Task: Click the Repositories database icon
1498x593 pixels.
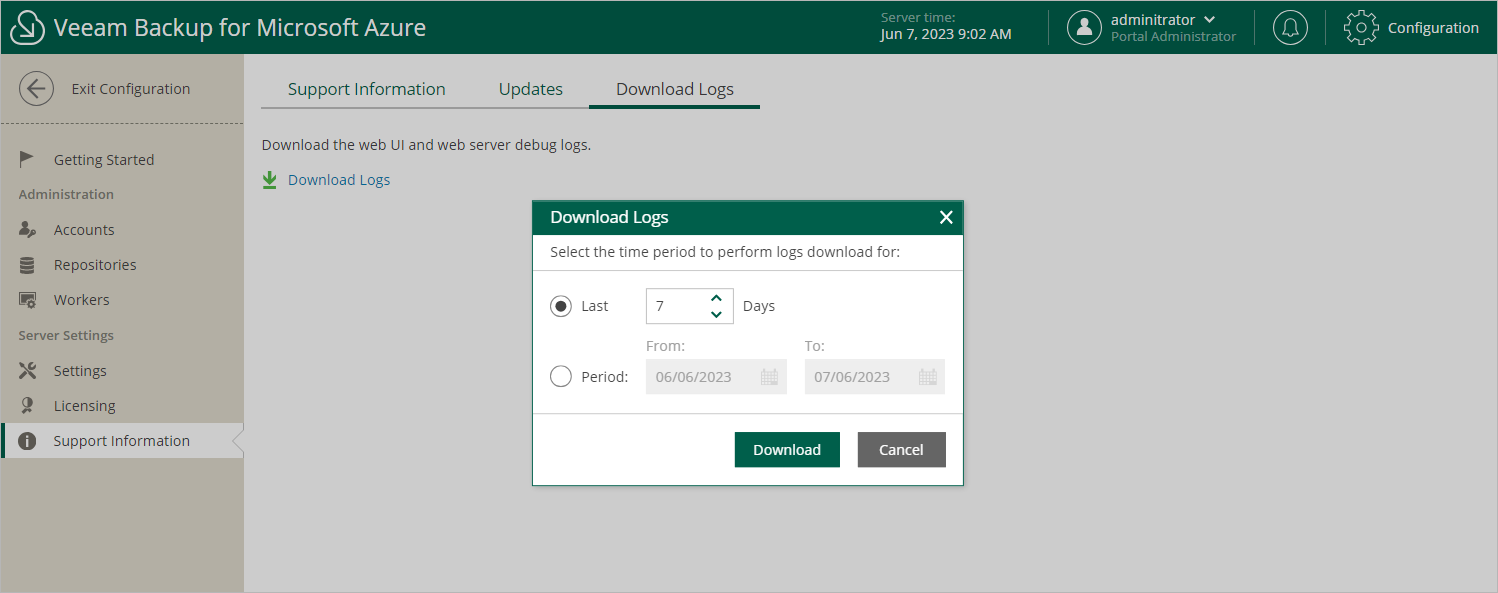Action: pyautogui.click(x=28, y=265)
